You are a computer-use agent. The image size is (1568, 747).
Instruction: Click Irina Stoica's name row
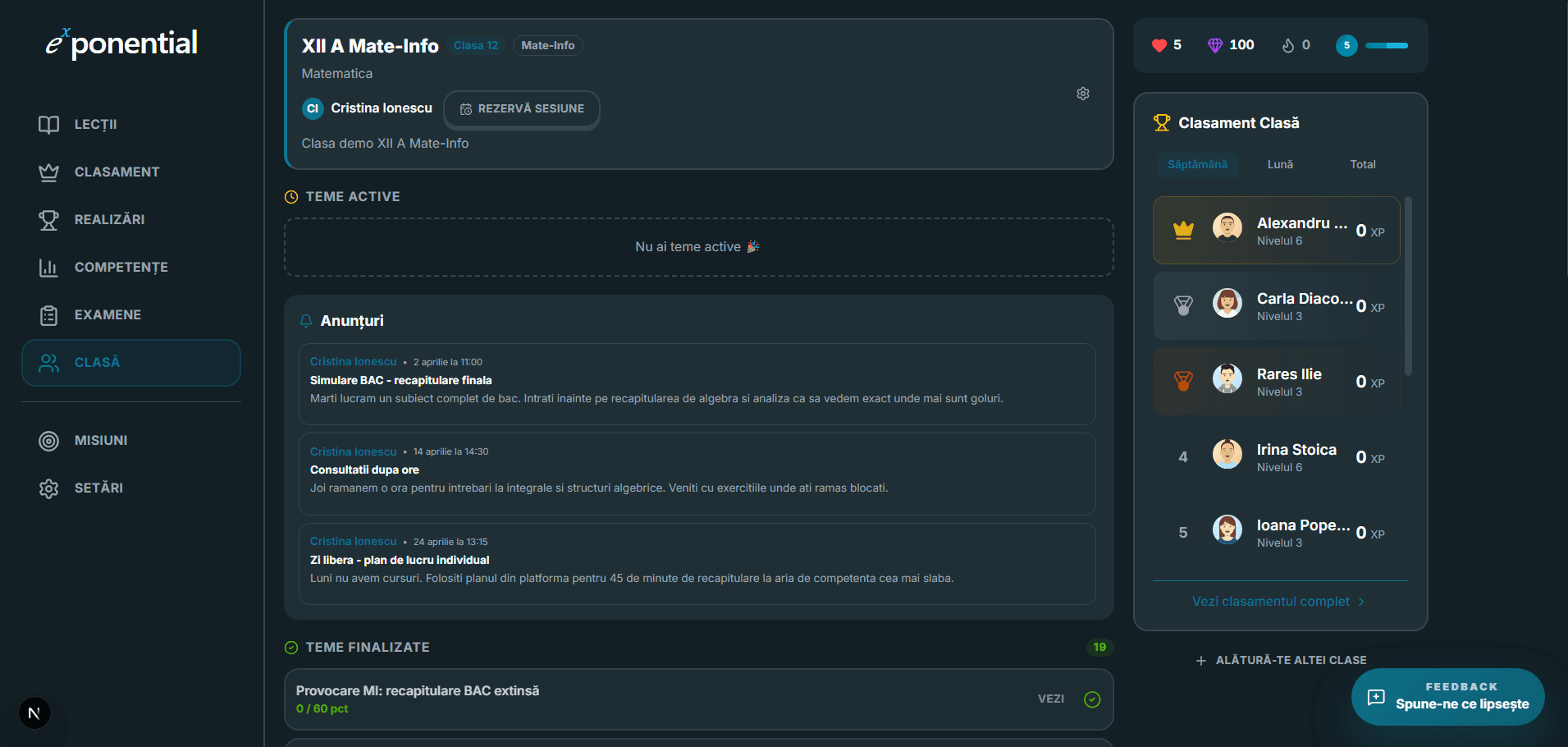point(1277,456)
